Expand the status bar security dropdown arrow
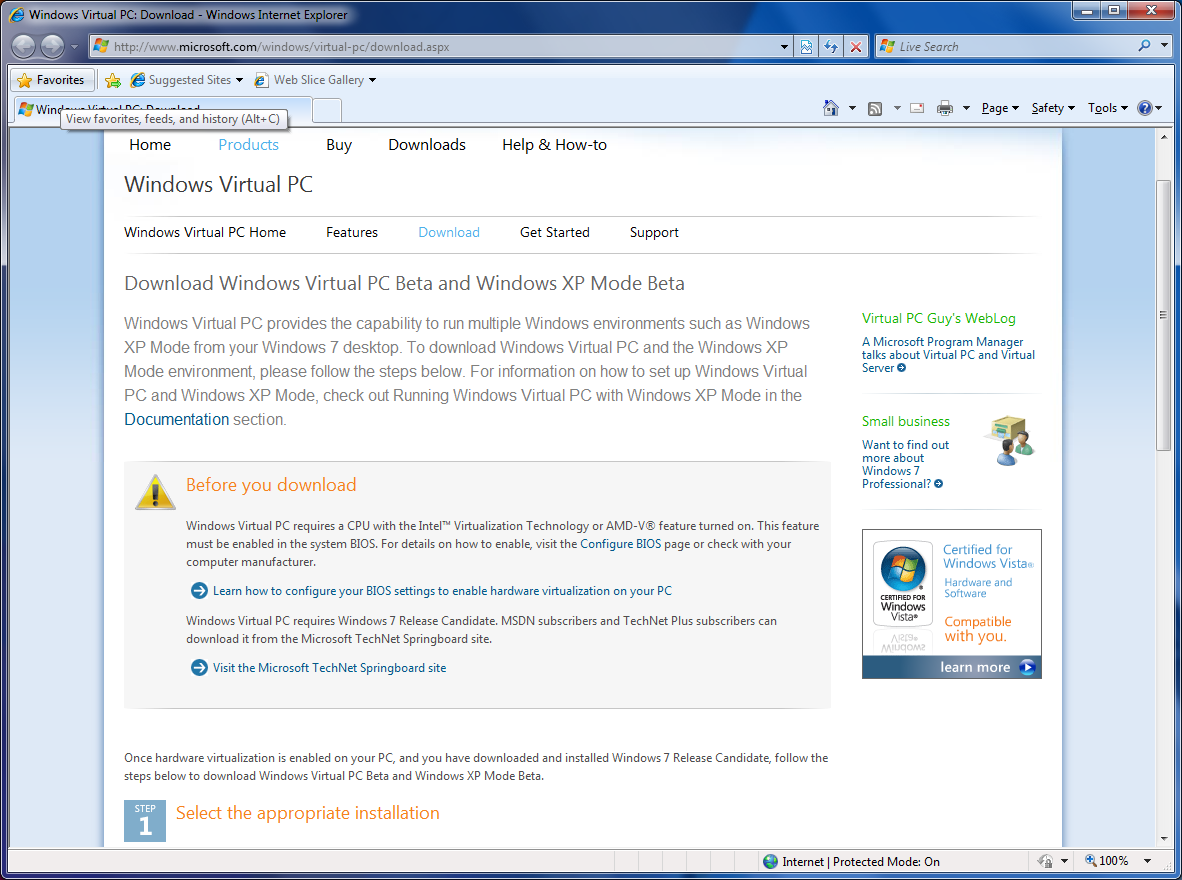The image size is (1182, 880). coord(1064,861)
